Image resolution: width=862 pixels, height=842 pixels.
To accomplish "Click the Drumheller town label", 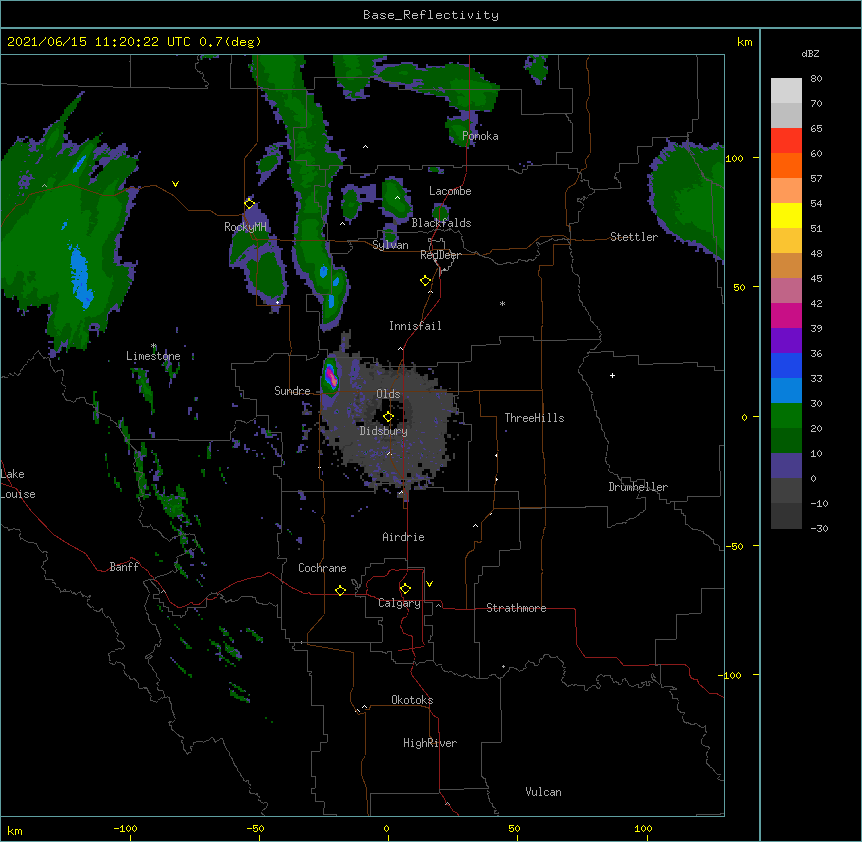I will click(638, 487).
